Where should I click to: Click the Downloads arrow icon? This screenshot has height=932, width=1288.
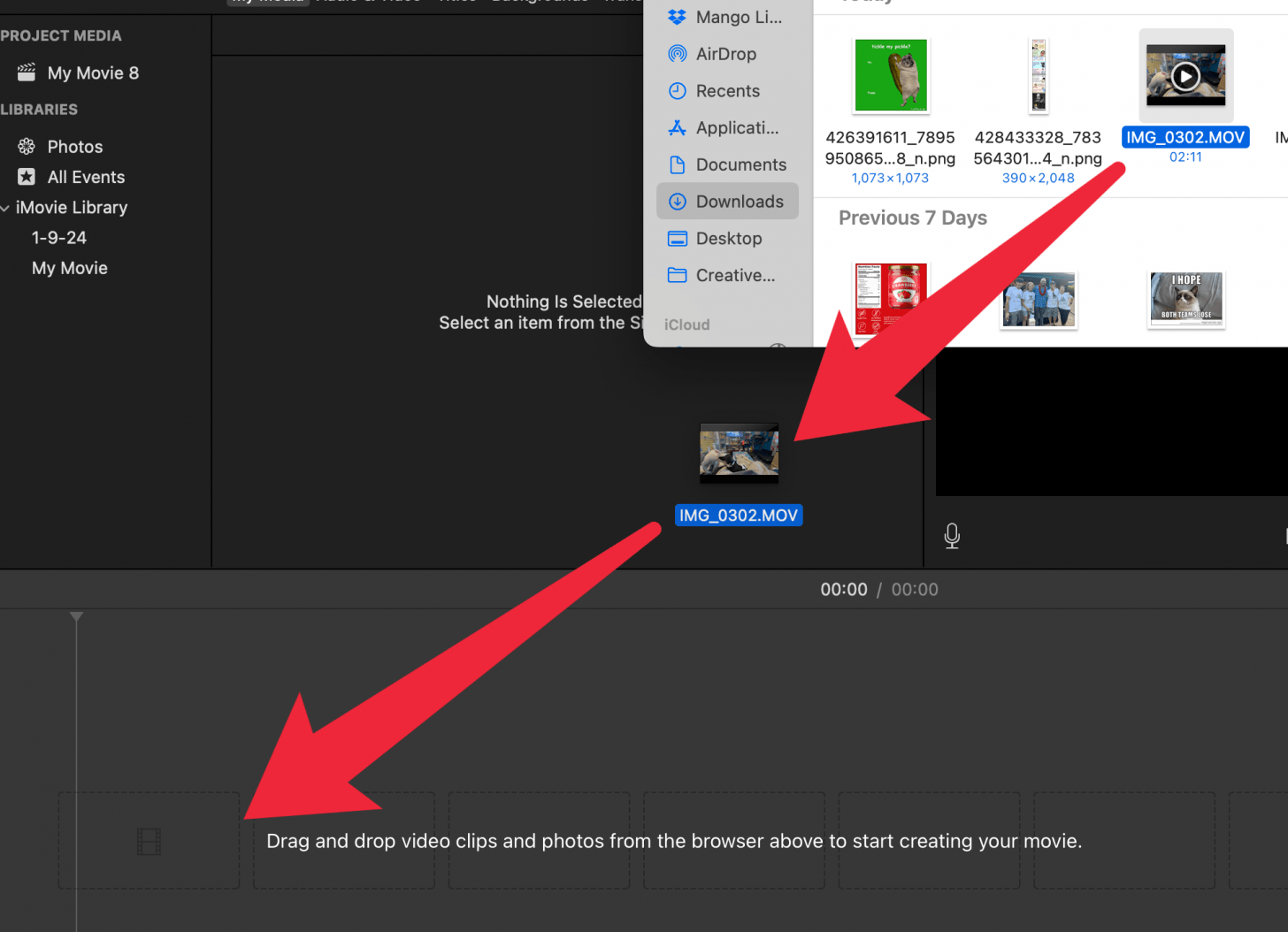(678, 202)
